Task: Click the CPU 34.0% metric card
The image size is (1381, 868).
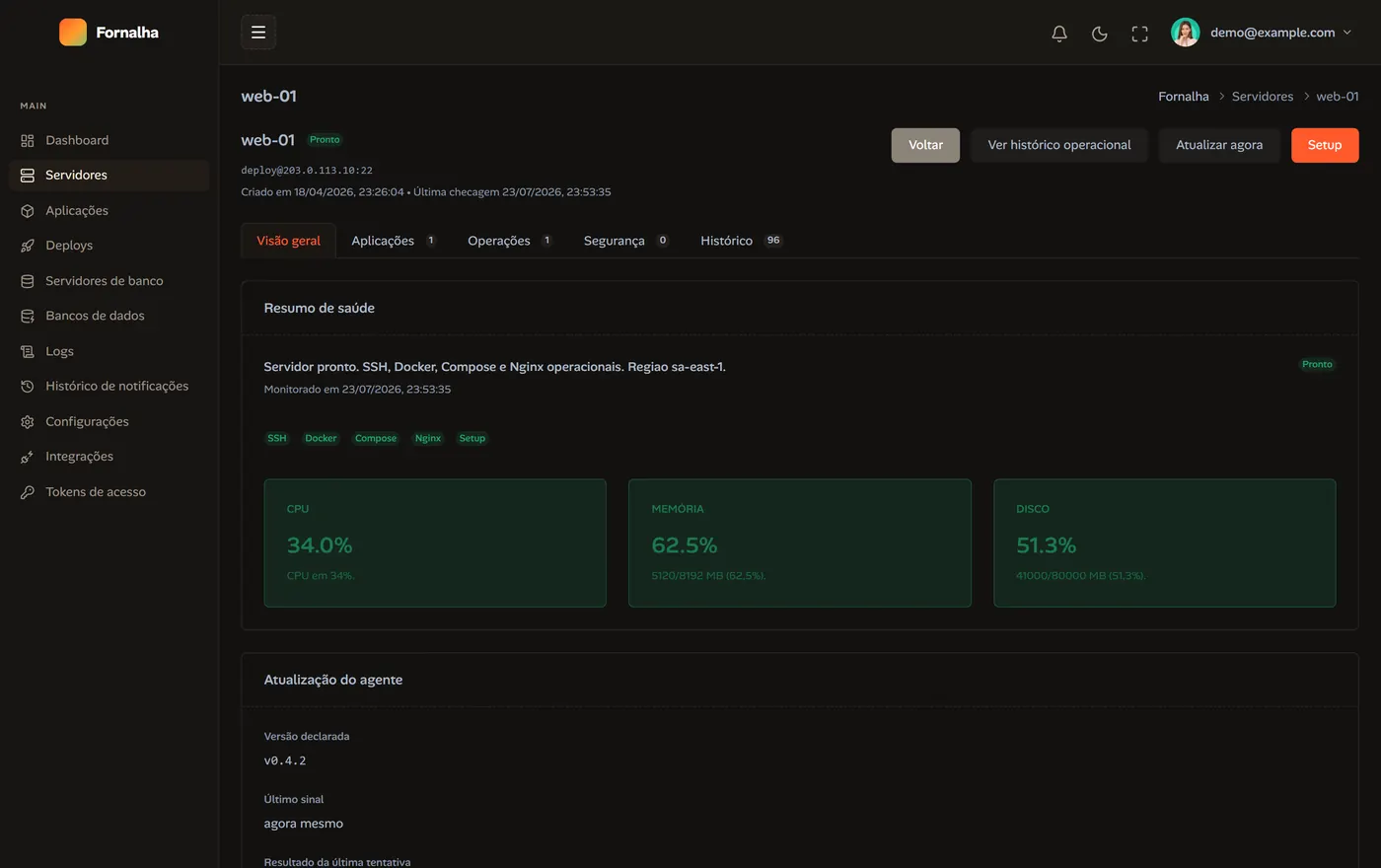Action: coord(435,542)
